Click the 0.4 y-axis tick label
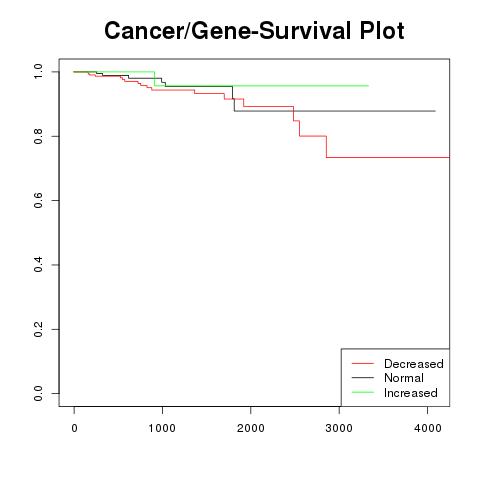This screenshot has width=480, height=480. pos(38,265)
